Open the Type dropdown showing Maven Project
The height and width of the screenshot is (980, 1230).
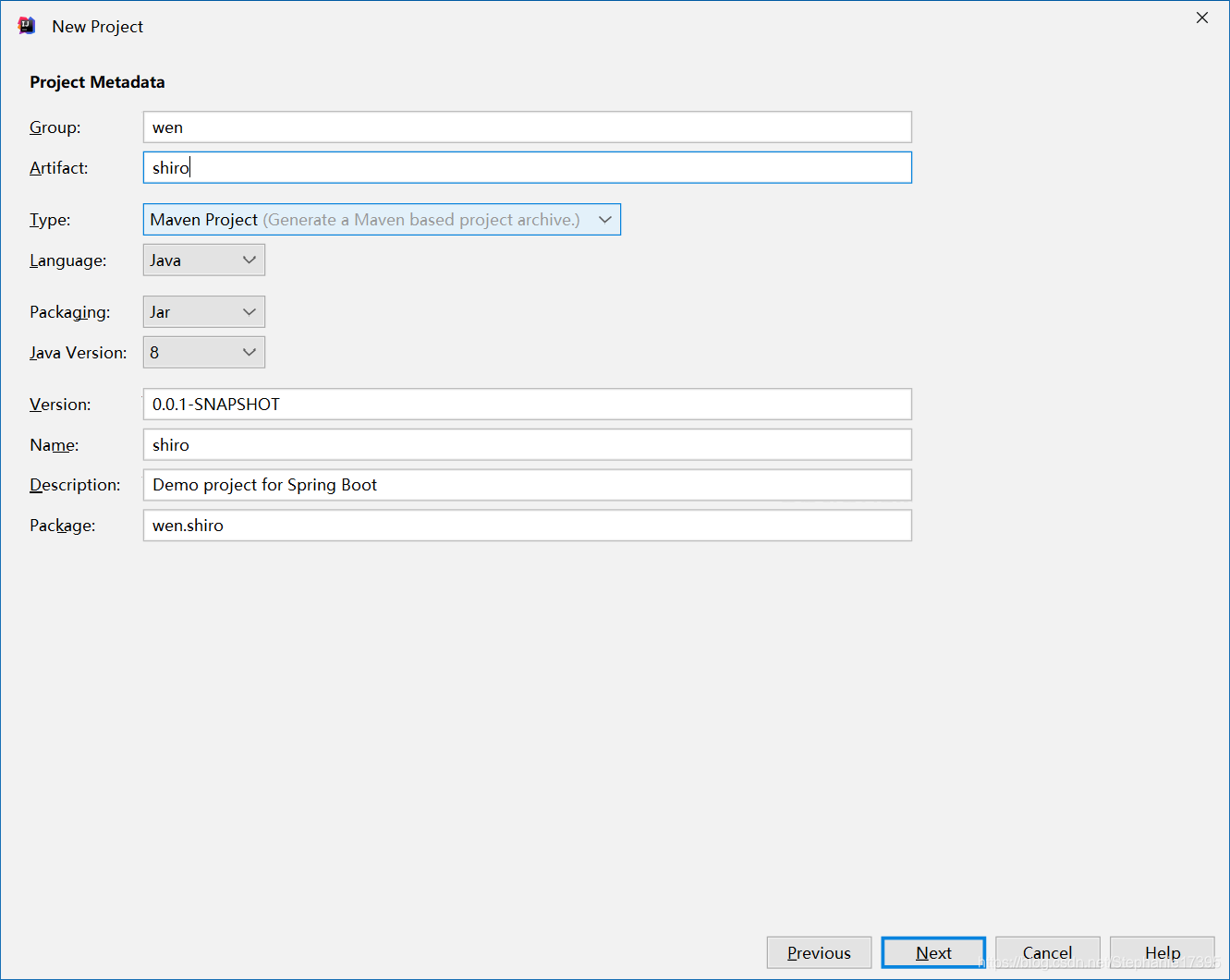point(382,219)
